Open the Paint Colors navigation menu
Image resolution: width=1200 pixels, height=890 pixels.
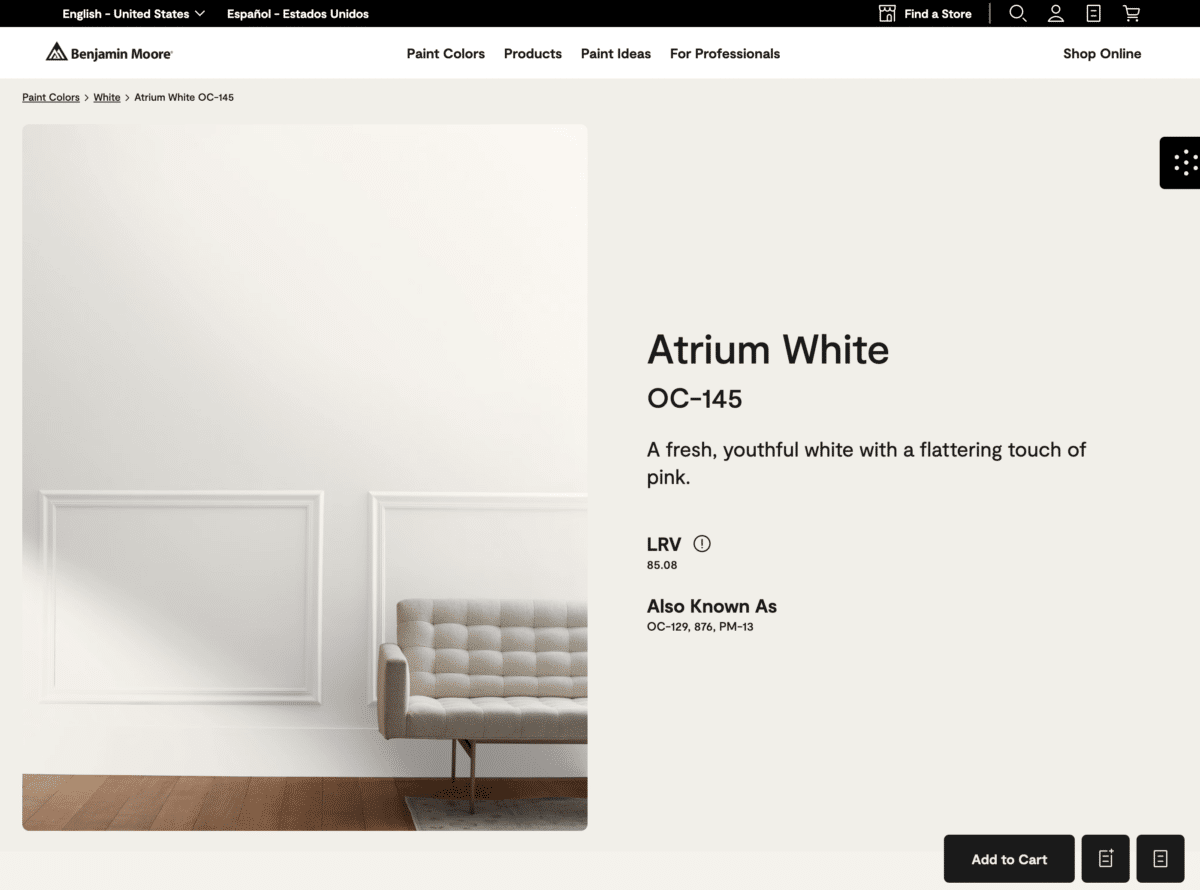pos(445,53)
